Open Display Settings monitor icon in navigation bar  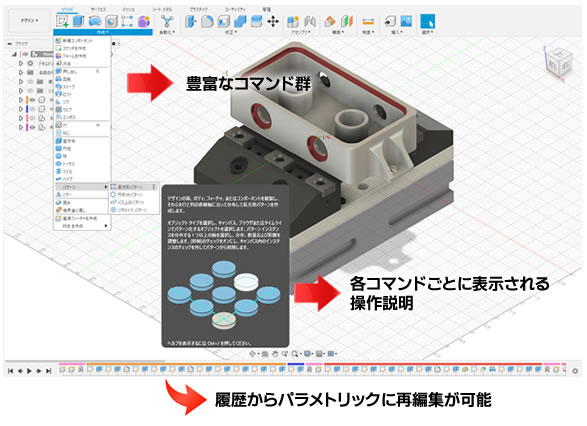pyautogui.click(x=308, y=353)
